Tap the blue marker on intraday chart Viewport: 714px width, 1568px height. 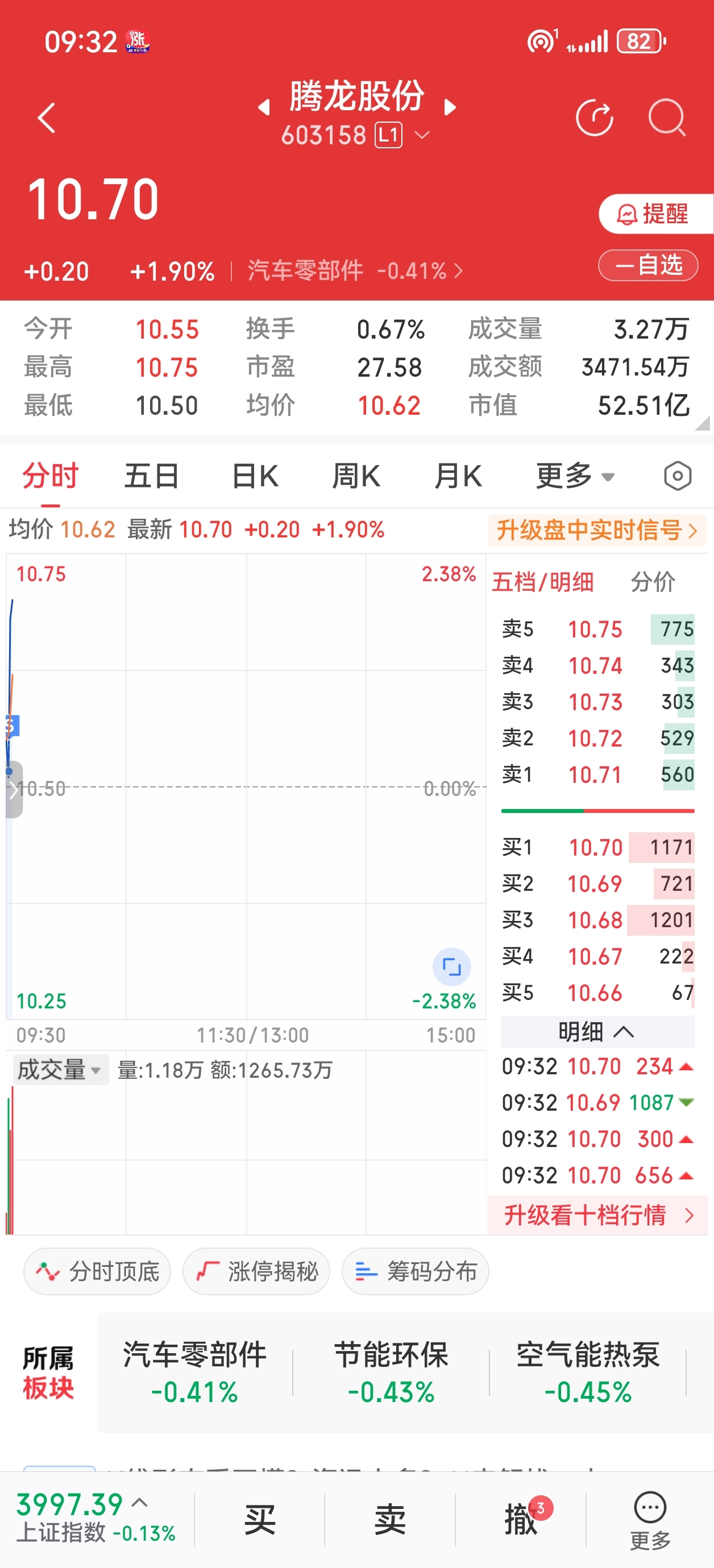(12, 726)
